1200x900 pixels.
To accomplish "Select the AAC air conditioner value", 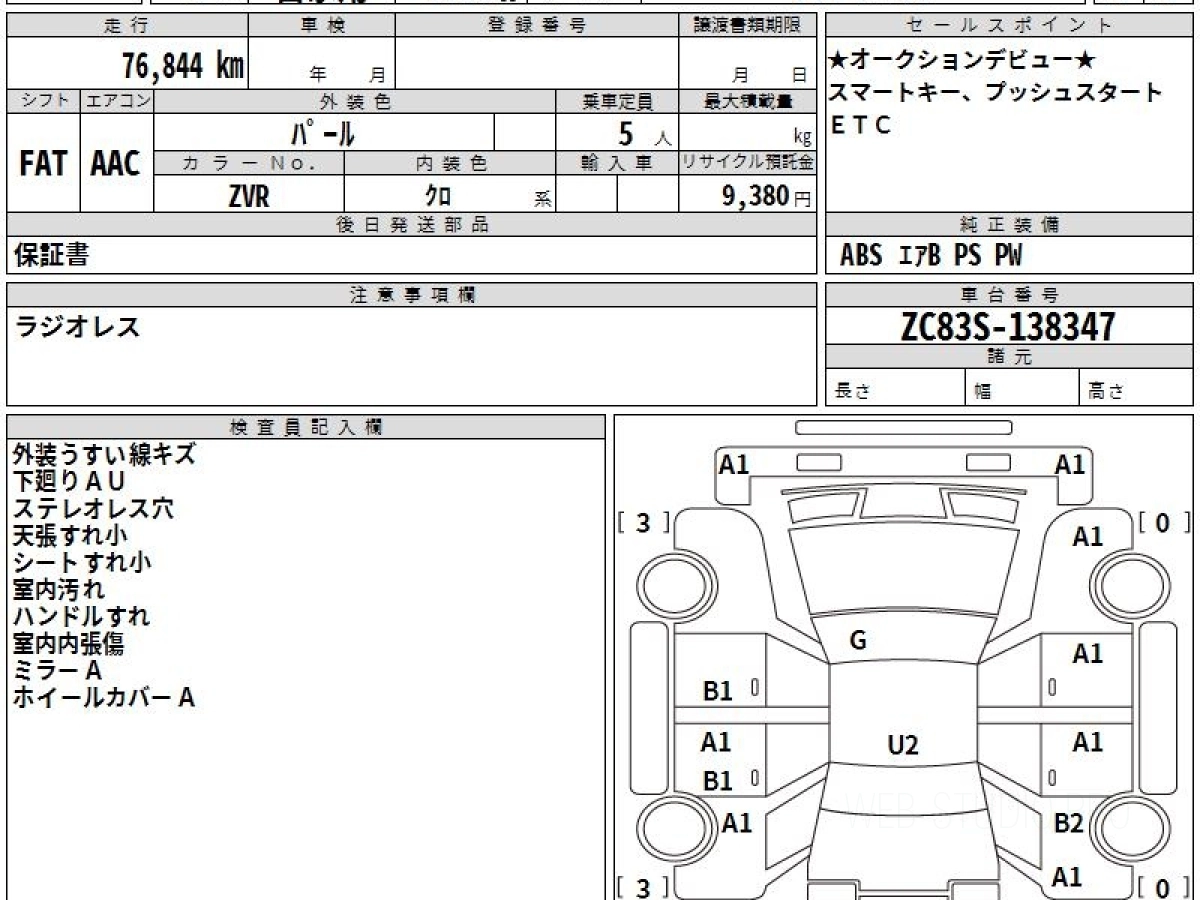I will point(116,163).
